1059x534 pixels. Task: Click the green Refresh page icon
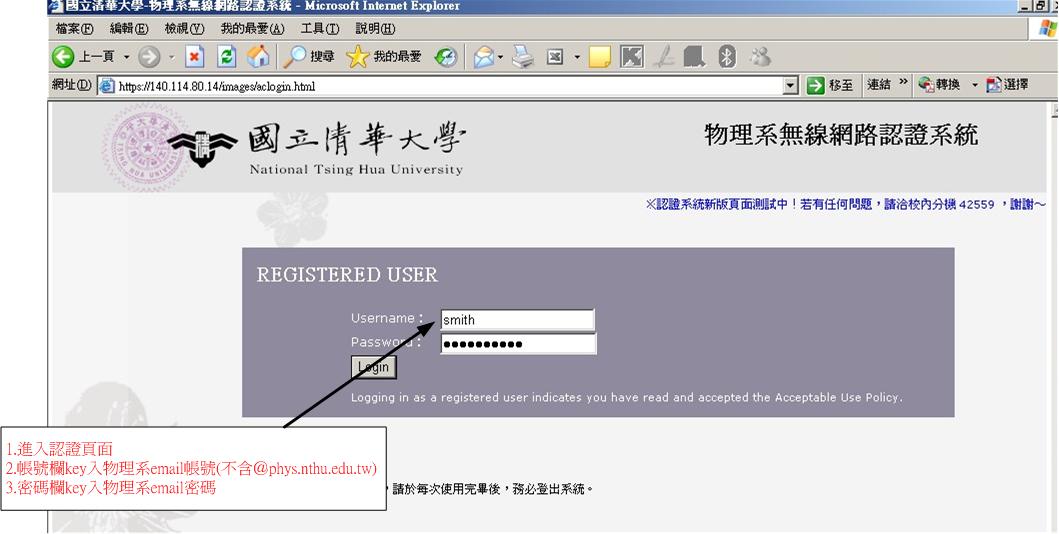(227, 58)
